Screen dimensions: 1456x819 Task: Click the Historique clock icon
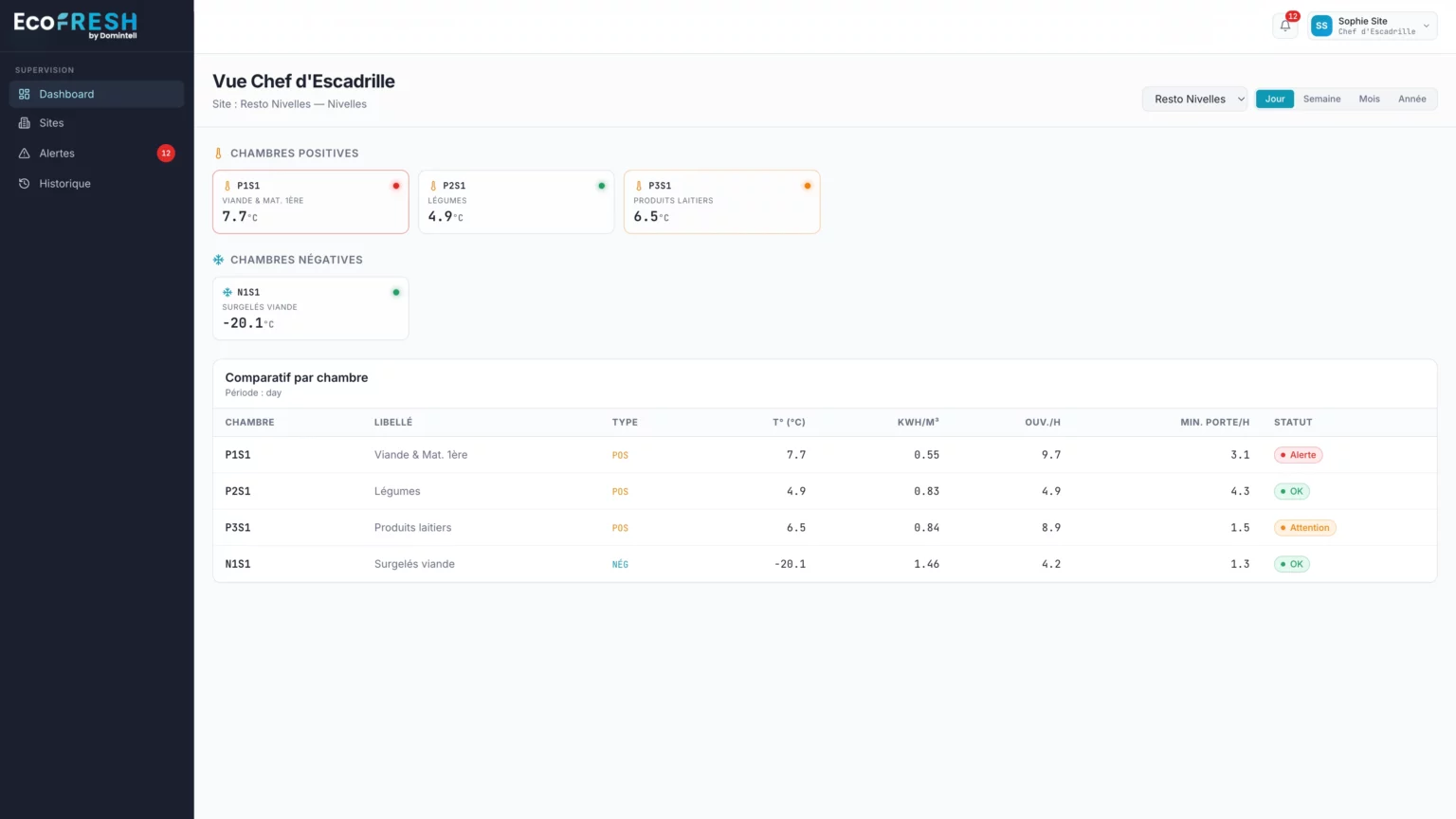tap(25, 184)
